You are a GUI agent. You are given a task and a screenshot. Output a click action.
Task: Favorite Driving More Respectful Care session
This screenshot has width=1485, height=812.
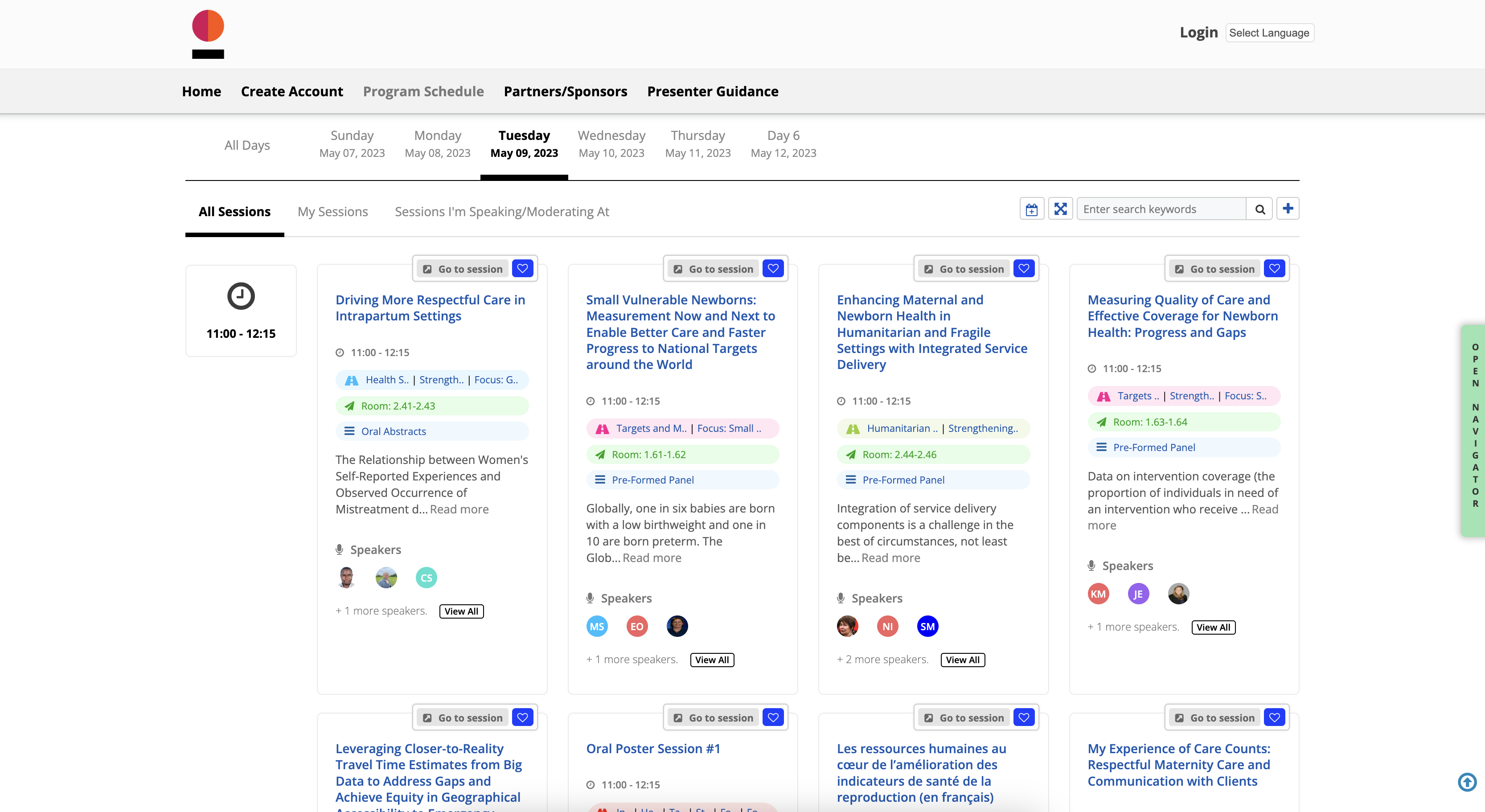[x=522, y=269]
